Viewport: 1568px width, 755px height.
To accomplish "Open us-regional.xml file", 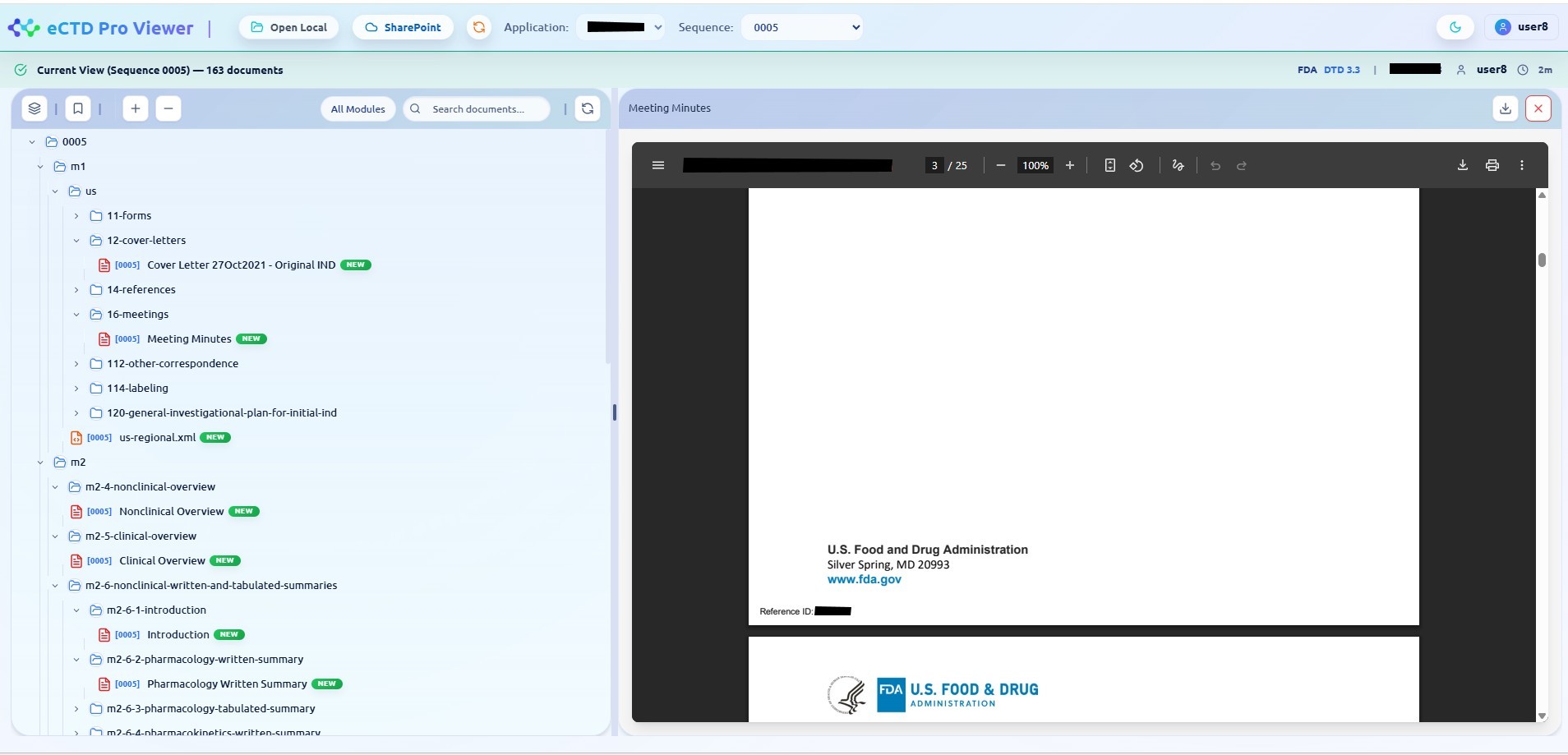I will [157, 437].
